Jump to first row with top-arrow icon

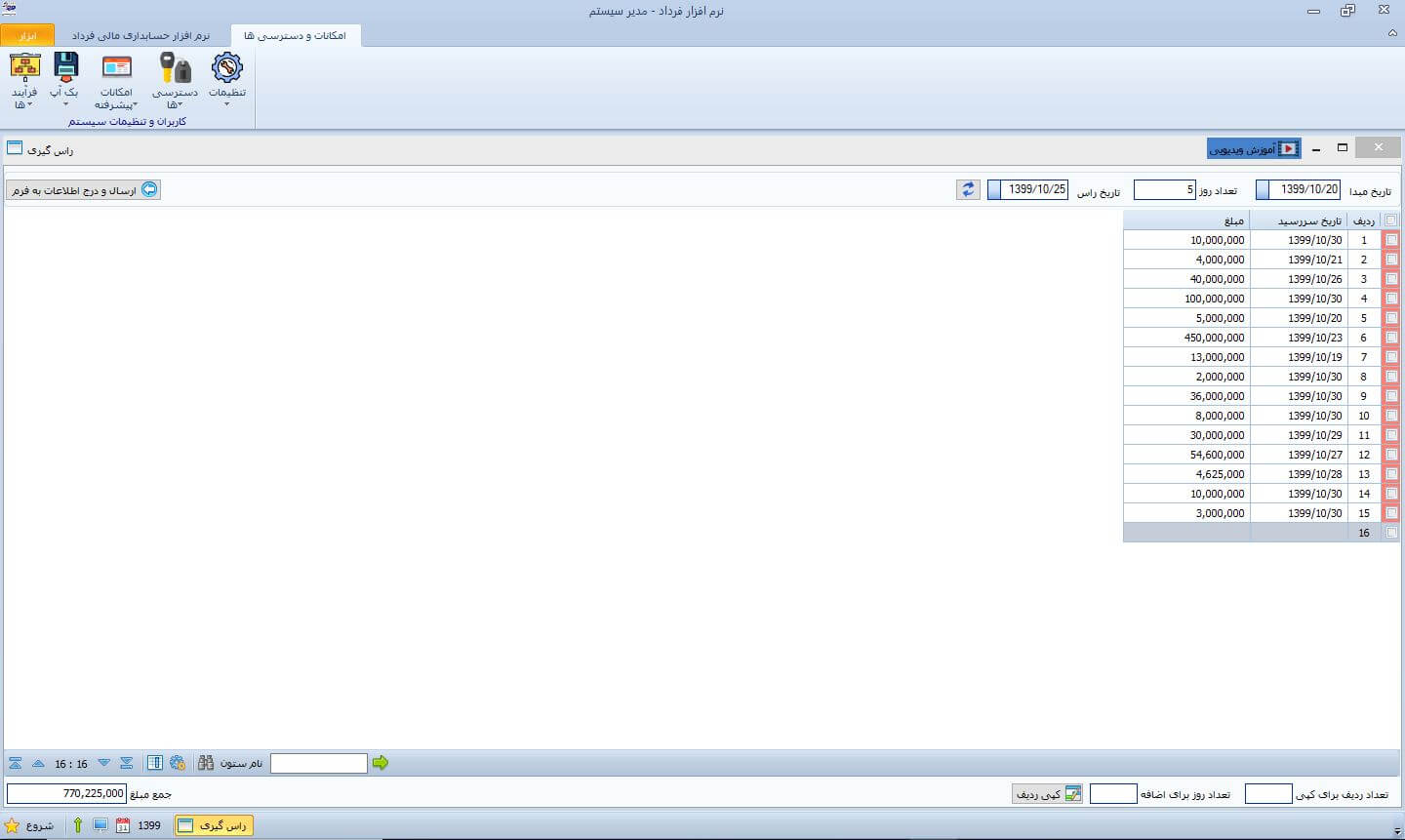(16, 763)
